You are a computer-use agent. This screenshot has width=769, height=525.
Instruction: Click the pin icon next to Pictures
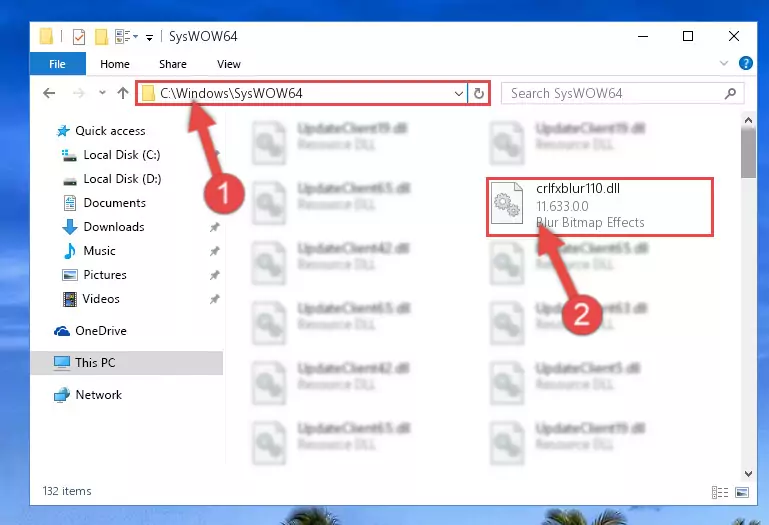[x=214, y=275]
